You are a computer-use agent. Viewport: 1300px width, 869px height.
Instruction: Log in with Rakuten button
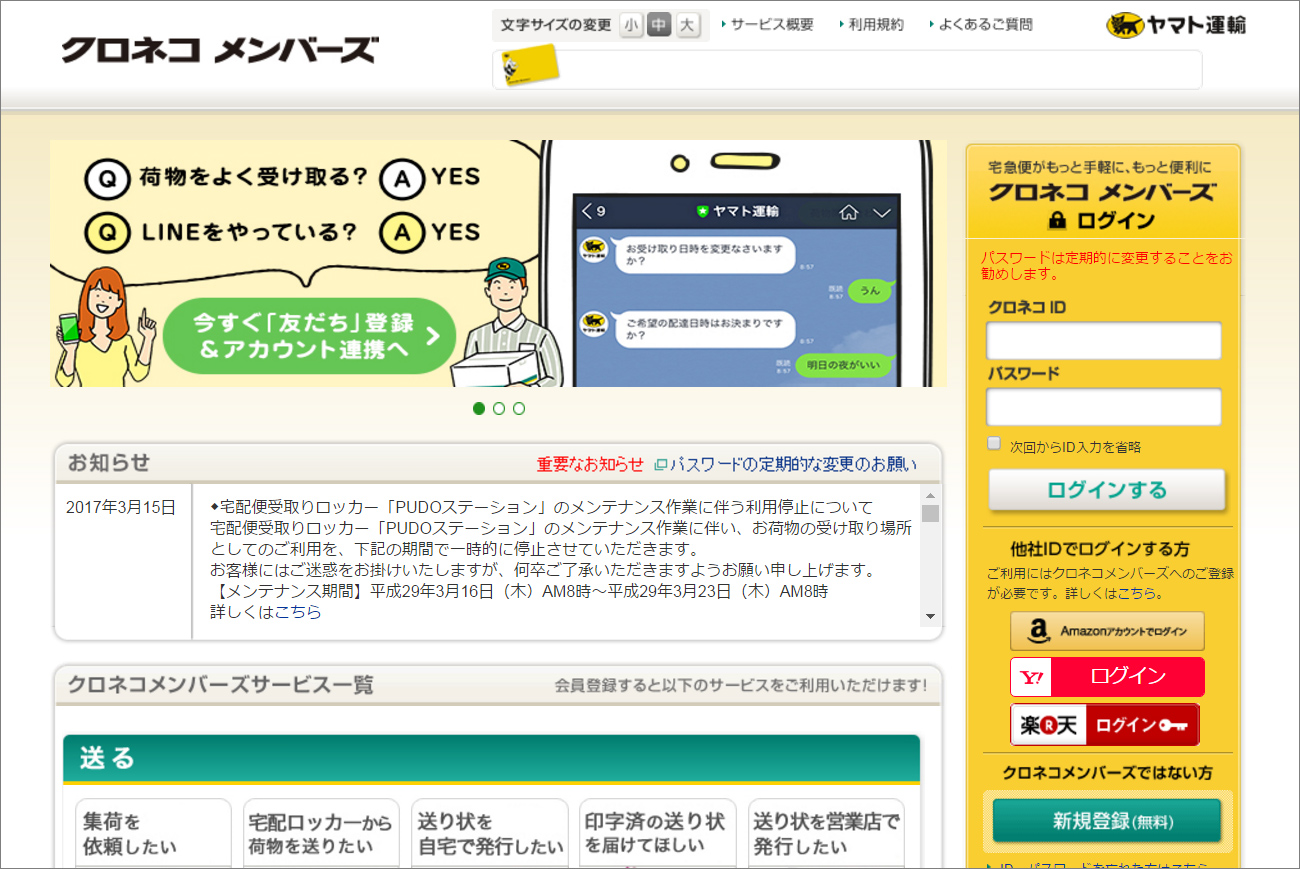point(1105,725)
